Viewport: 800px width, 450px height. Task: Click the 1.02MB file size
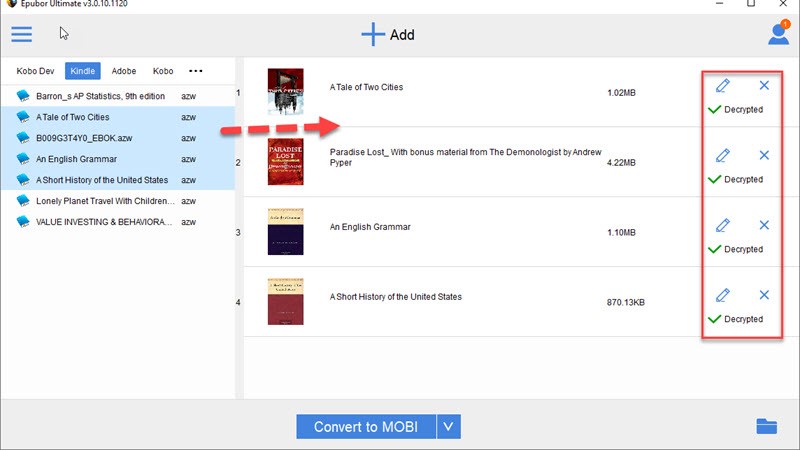point(621,93)
